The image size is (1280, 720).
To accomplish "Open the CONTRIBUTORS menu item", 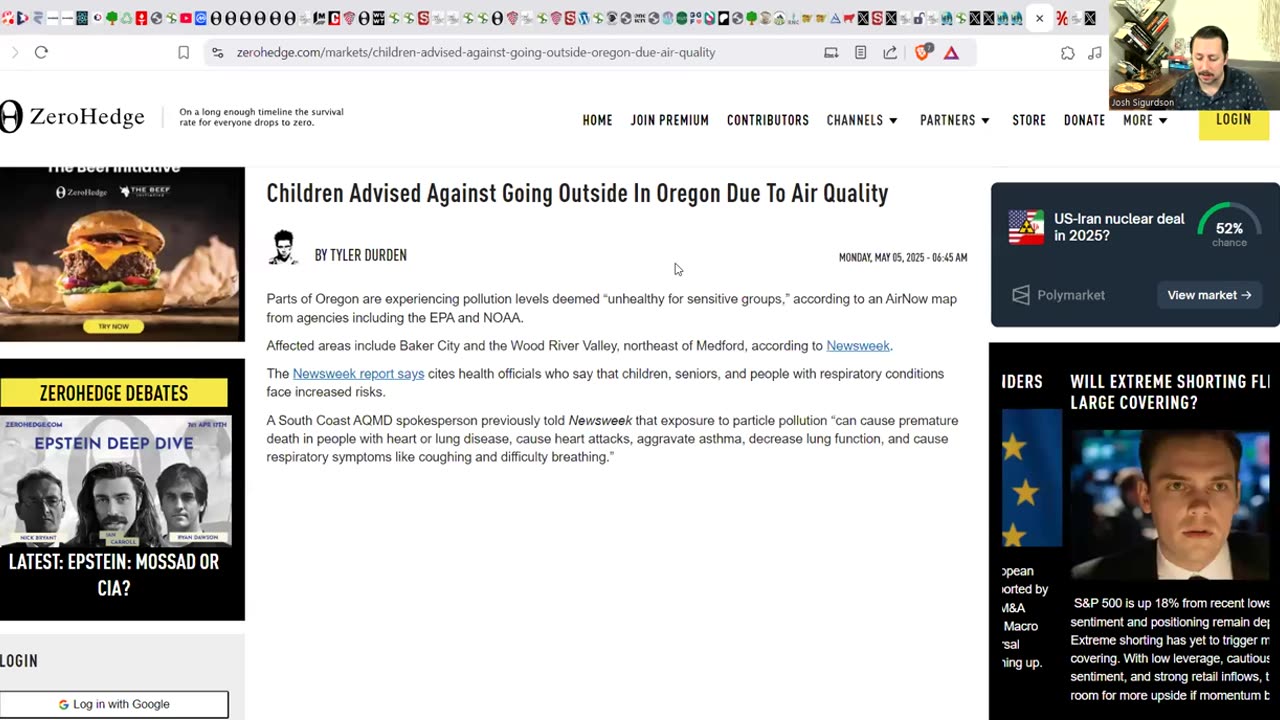I will (x=767, y=120).
